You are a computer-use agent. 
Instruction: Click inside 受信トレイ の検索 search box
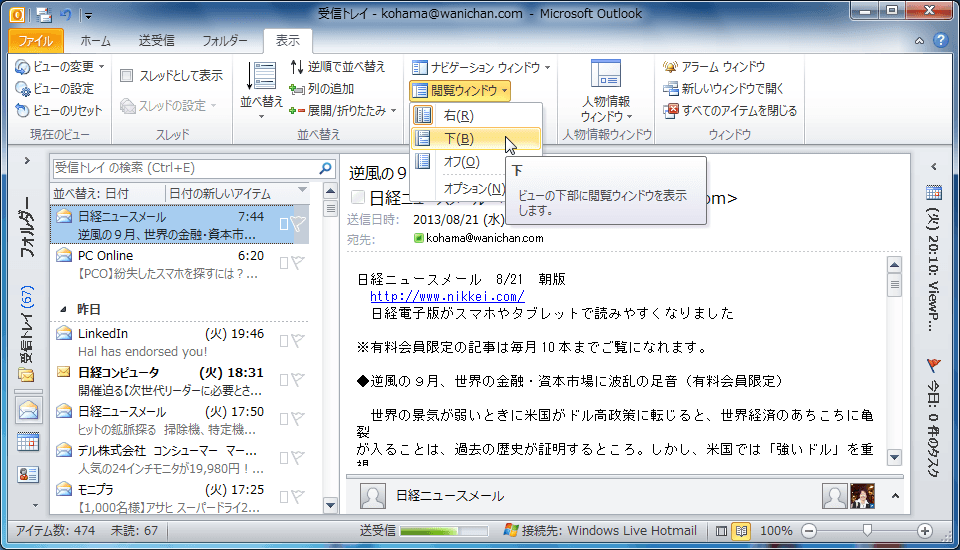pyautogui.click(x=184, y=168)
